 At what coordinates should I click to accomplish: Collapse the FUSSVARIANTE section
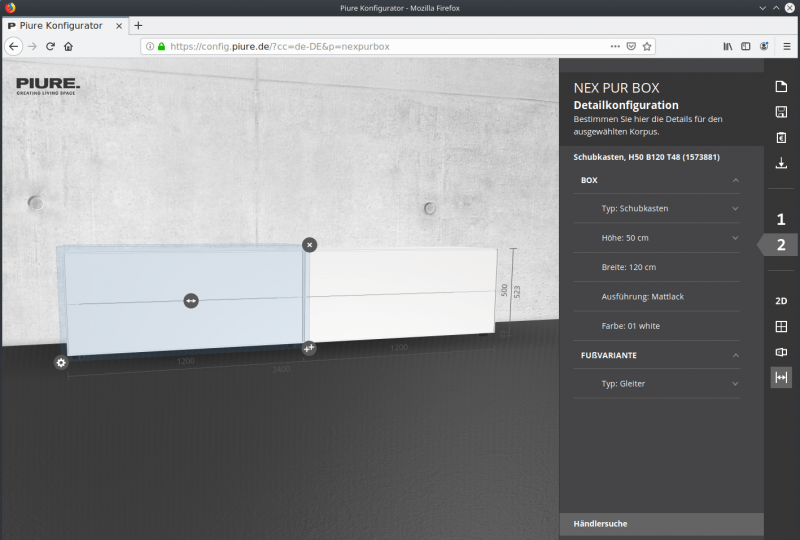coord(656,355)
